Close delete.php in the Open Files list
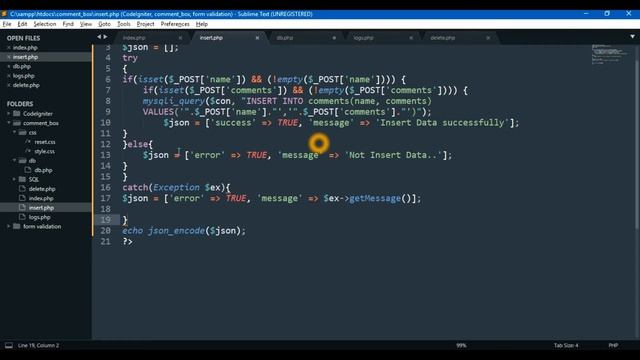The image size is (640, 360). (x=9, y=85)
